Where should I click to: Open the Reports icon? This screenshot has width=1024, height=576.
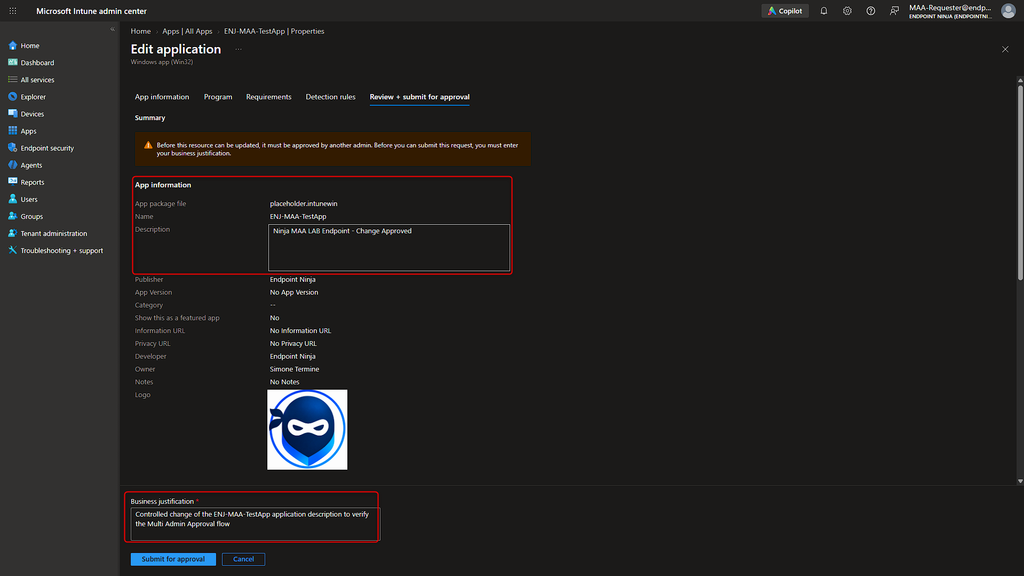(x=12, y=182)
